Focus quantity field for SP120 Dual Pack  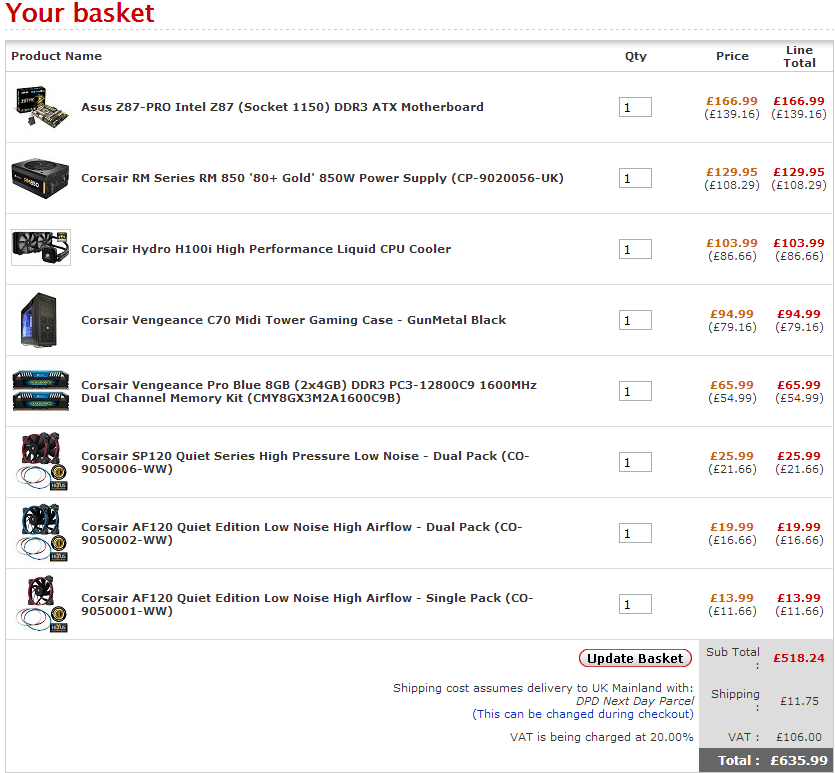click(x=635, y=462)
